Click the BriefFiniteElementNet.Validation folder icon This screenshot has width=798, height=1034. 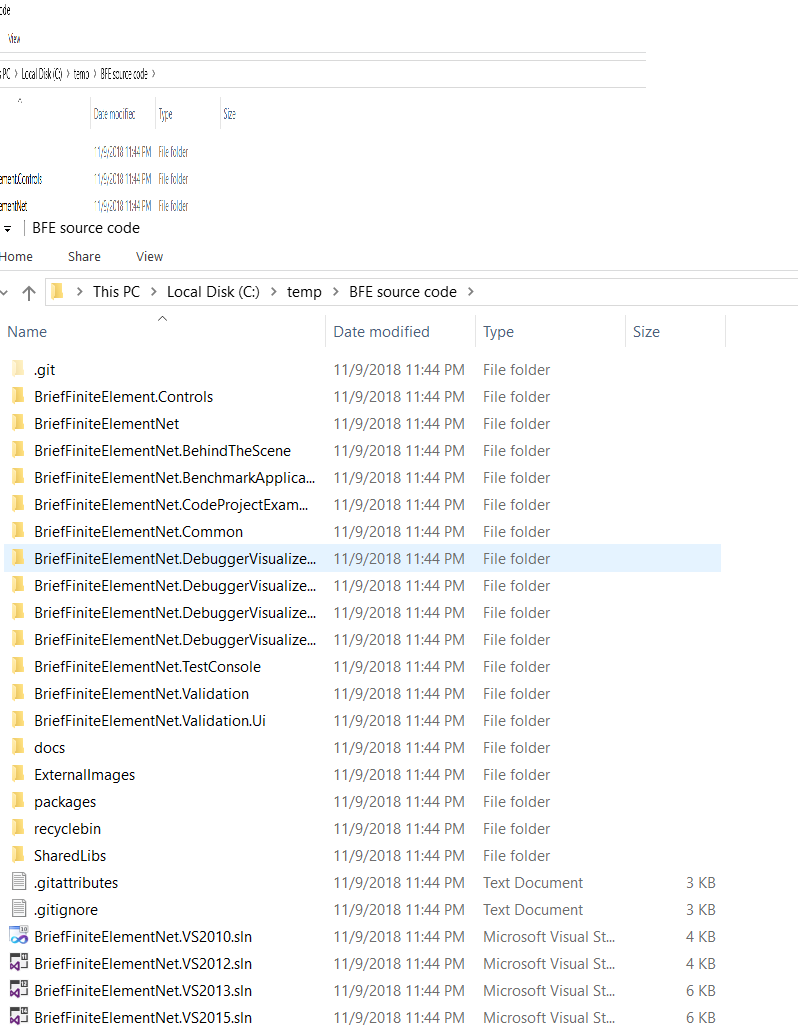point(18,693)
